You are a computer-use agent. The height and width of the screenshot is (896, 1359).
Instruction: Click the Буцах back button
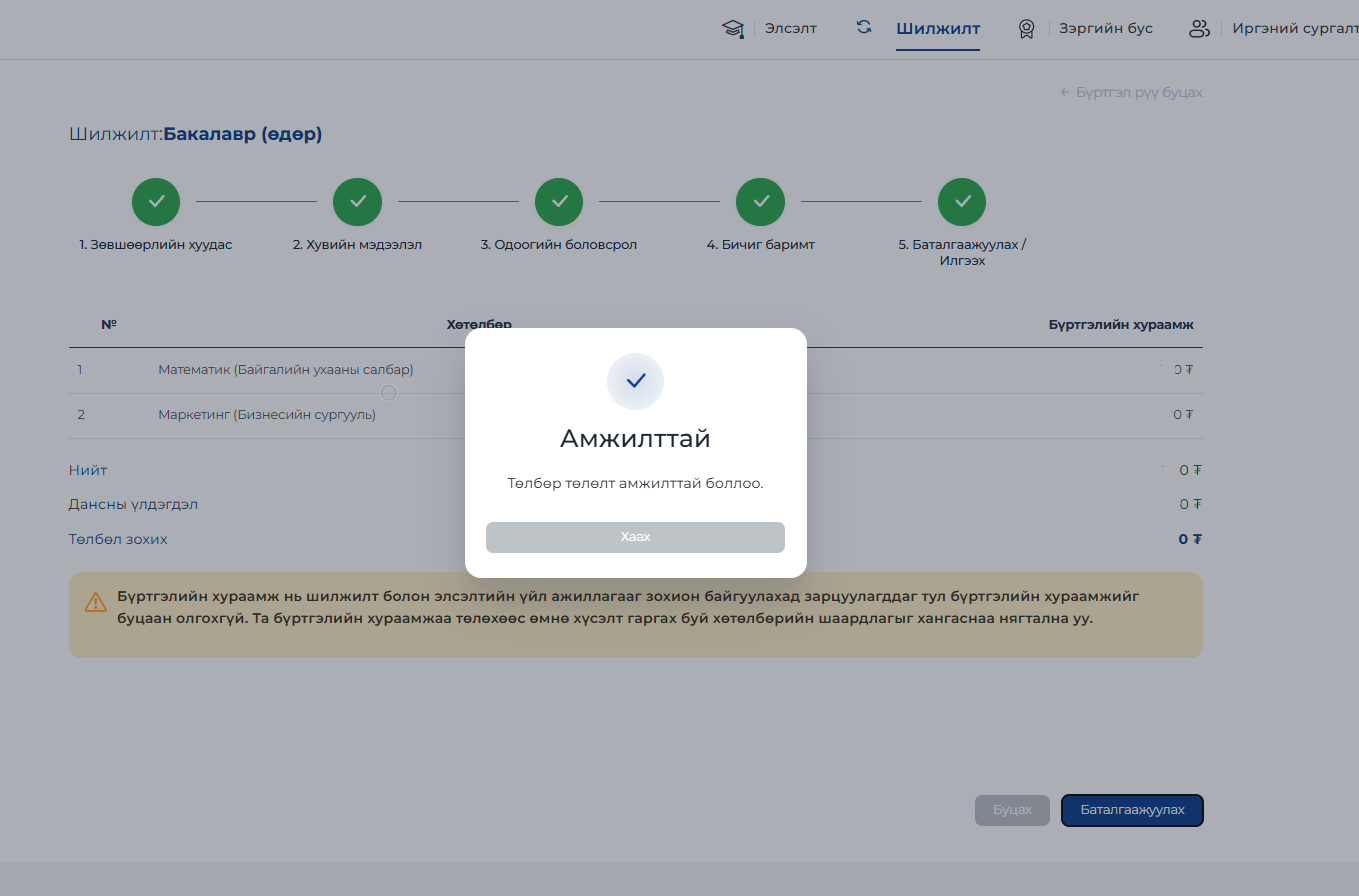1012,810
